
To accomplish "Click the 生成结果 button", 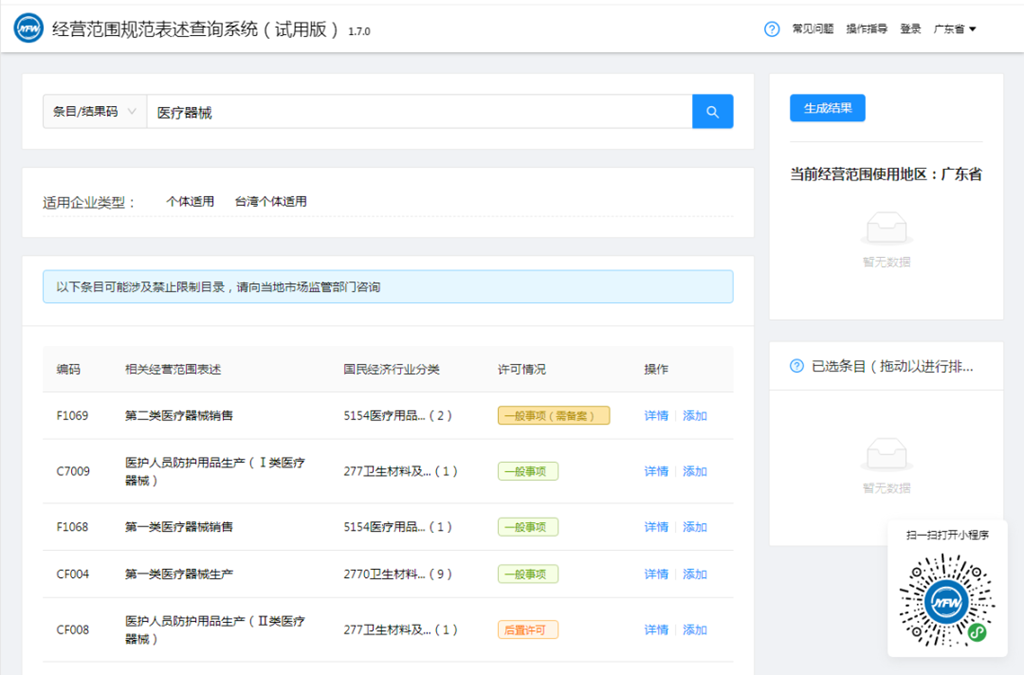I will [x=827, y=108].
